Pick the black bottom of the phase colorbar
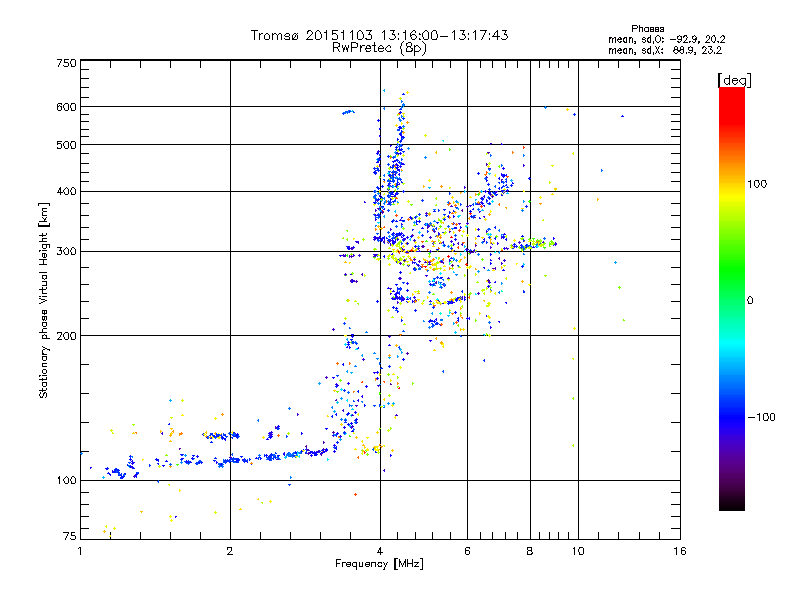Image resolution: width=800 pixels, height=600 pixels. [x=732, y=504]
